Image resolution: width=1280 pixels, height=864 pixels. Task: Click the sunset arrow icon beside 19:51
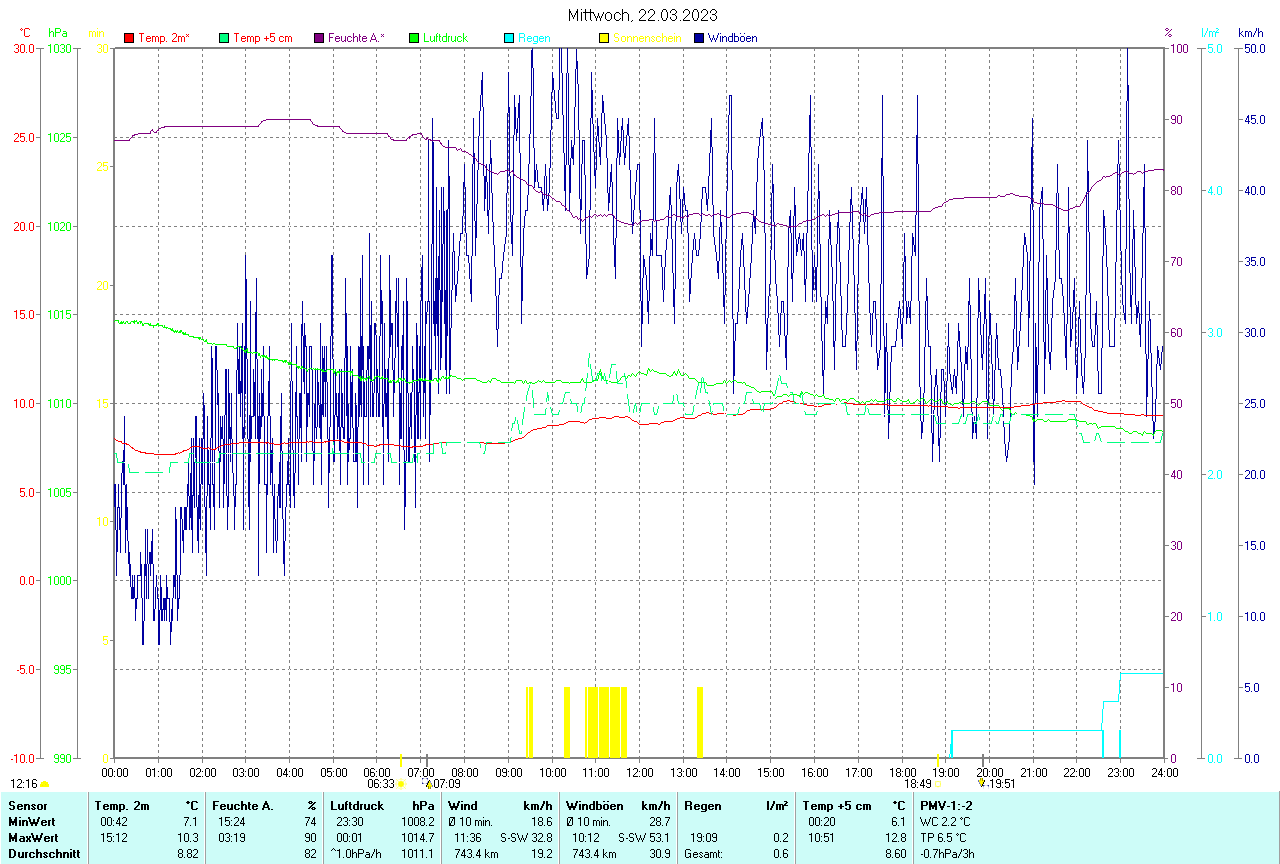pyautogui.click(x=982, y=784)
